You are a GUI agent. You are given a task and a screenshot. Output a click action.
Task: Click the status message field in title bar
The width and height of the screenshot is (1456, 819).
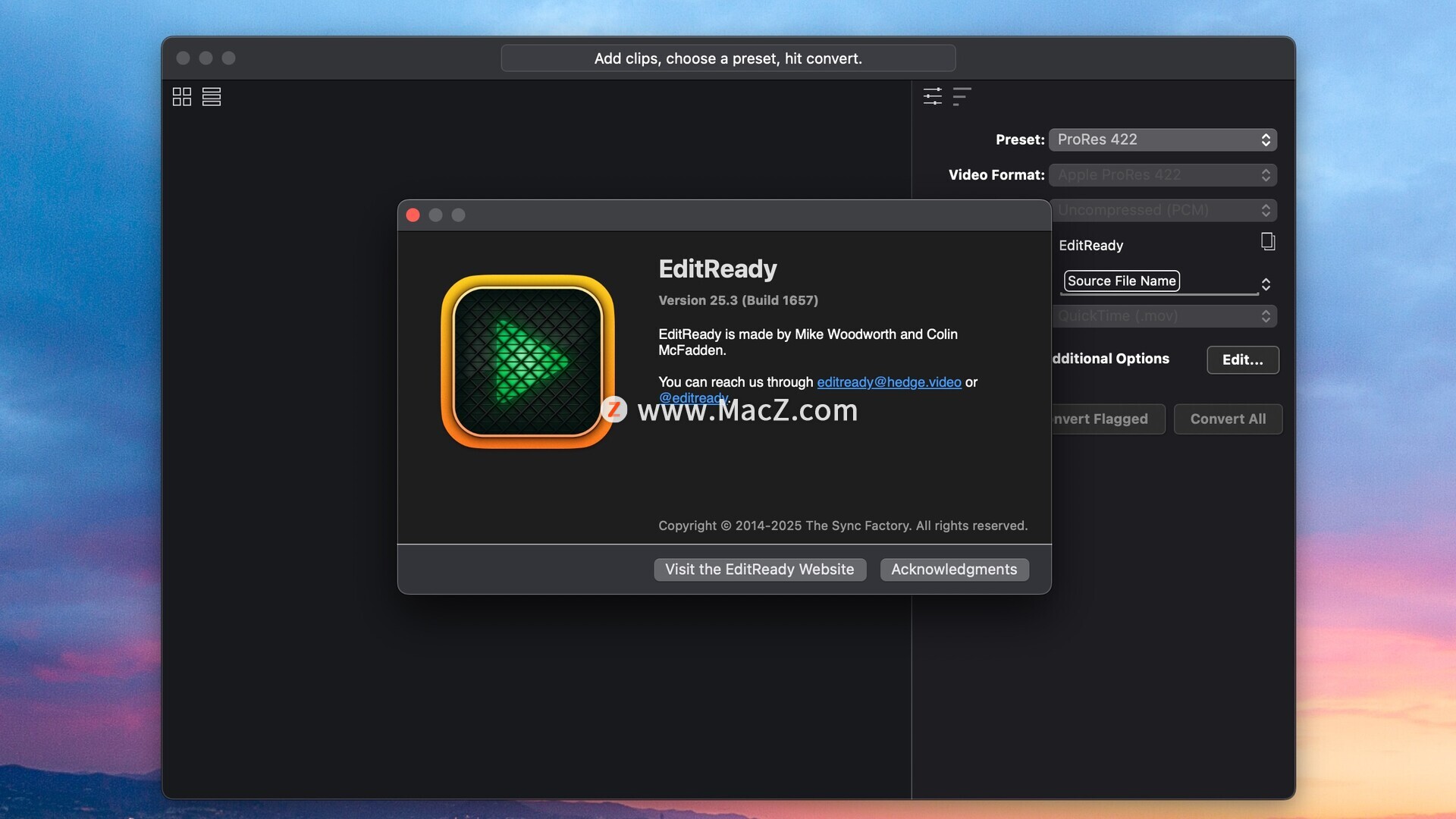(x=728, y=58)
